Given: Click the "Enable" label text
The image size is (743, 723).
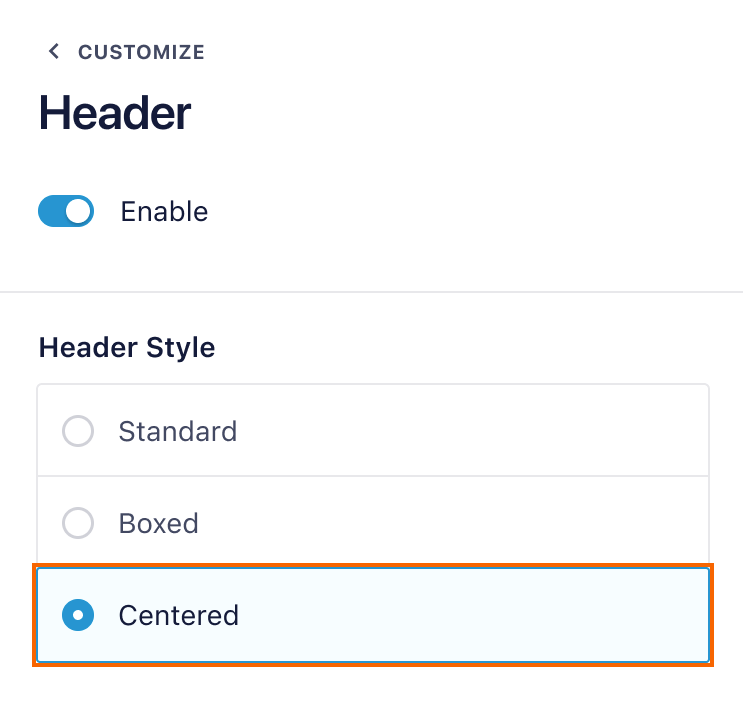Looking at the screenshot, I should [x=164, y=212].
